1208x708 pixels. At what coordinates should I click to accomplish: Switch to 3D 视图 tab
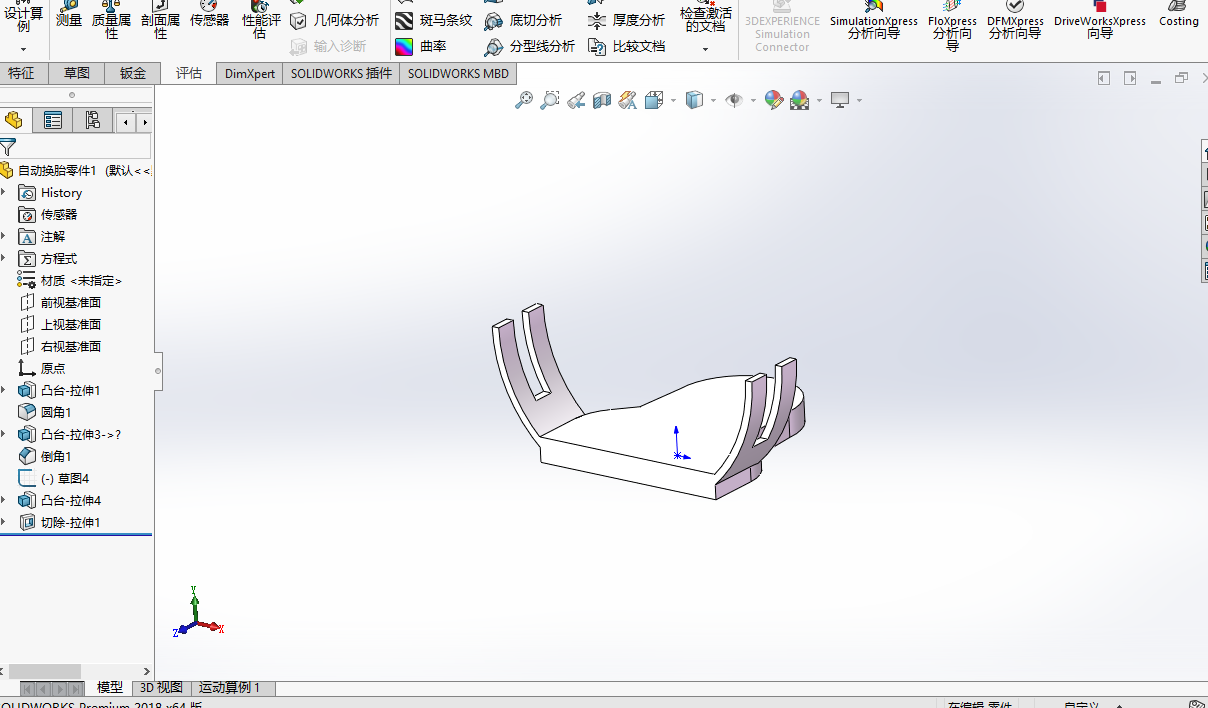coord(161,687)
